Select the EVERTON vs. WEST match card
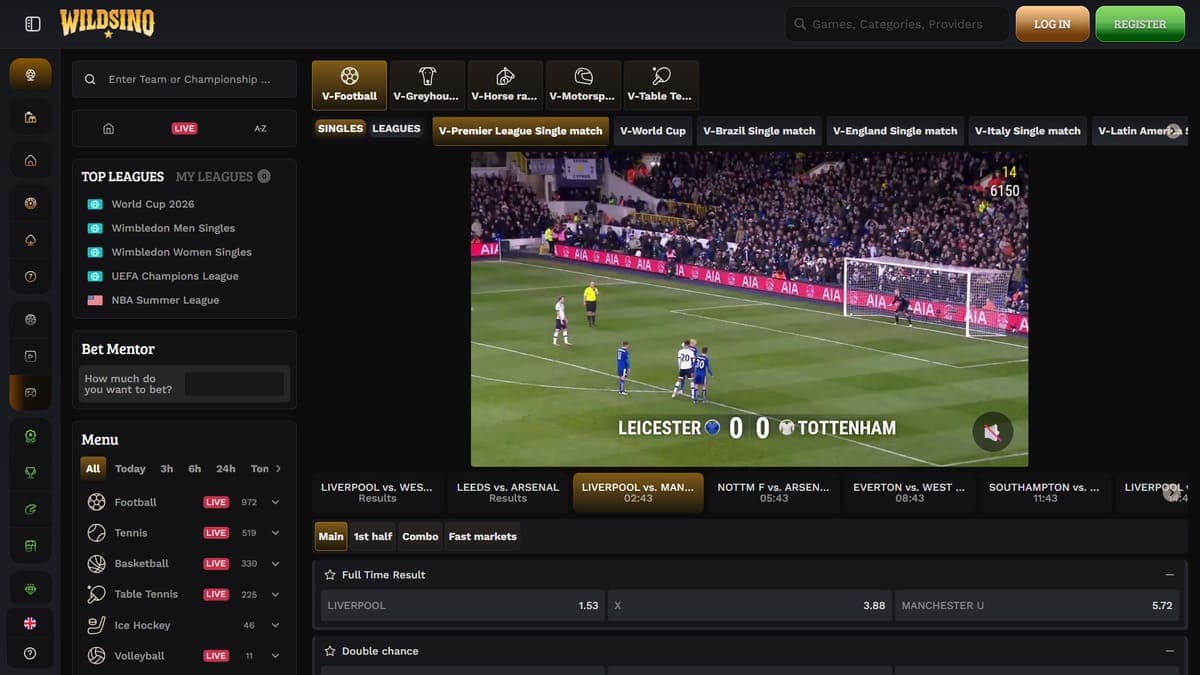Viewport: 1200px width, 675px height. [909, 492]
